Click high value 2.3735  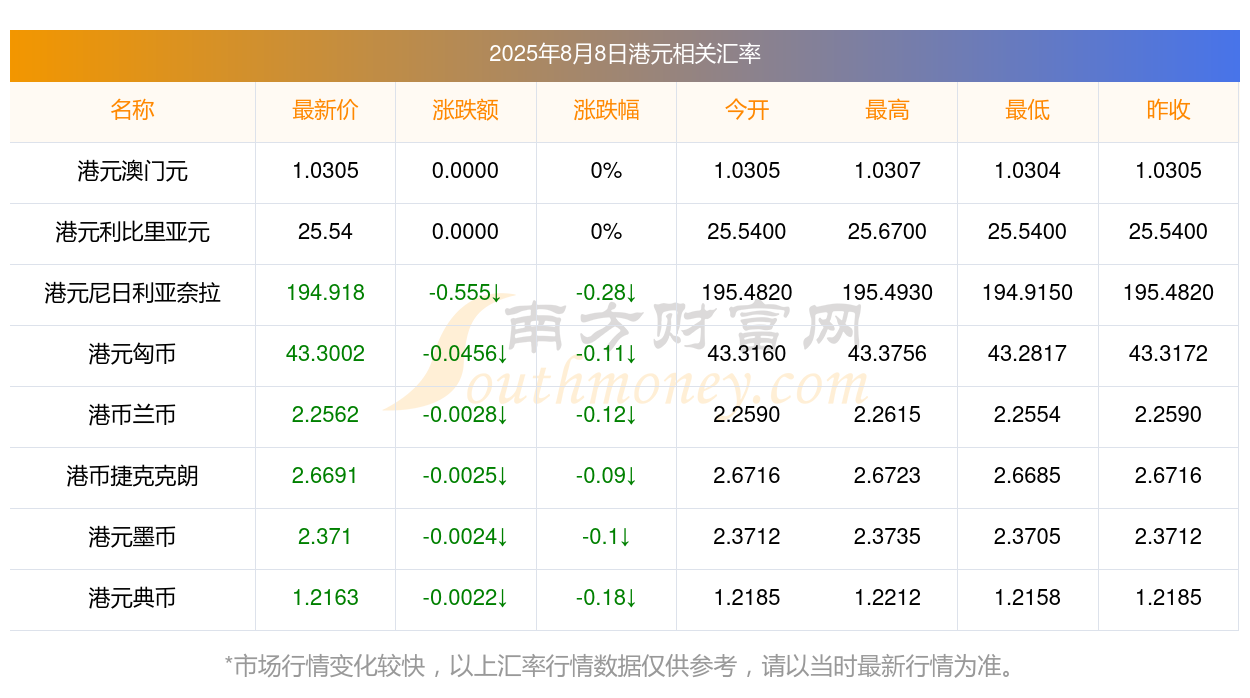[887, 537]
